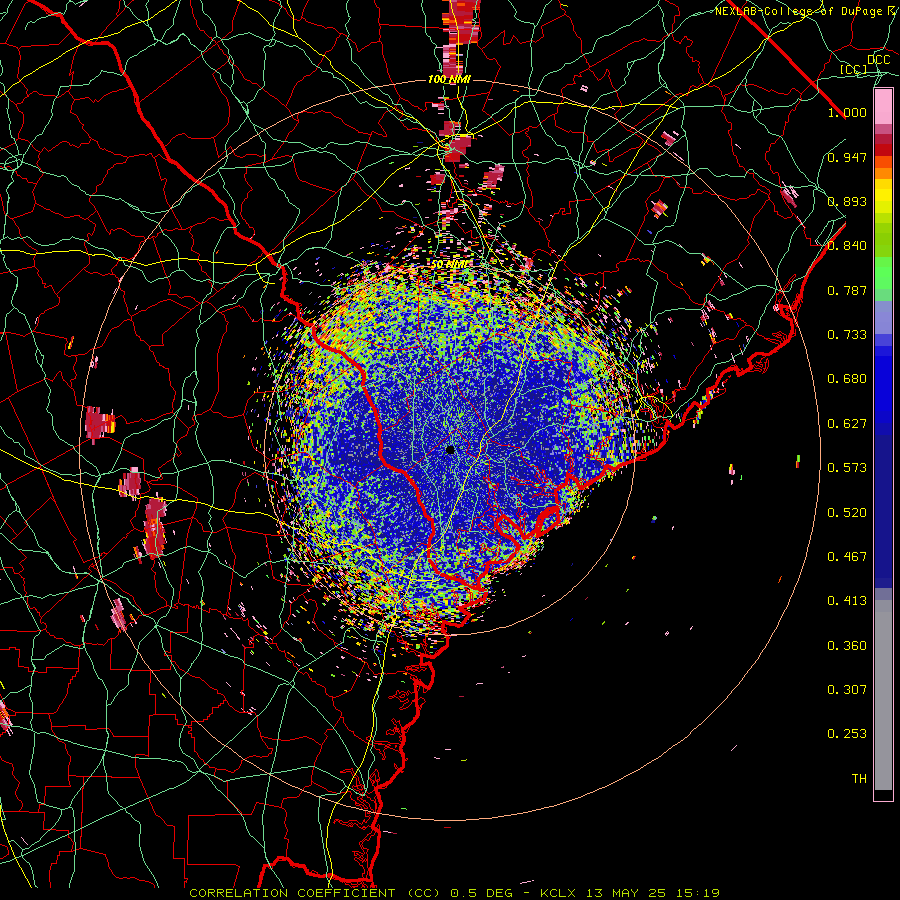Screen dimensions: 900x900
Task: Pick the gray swatch of the color scale
Action: pos(883,695)
